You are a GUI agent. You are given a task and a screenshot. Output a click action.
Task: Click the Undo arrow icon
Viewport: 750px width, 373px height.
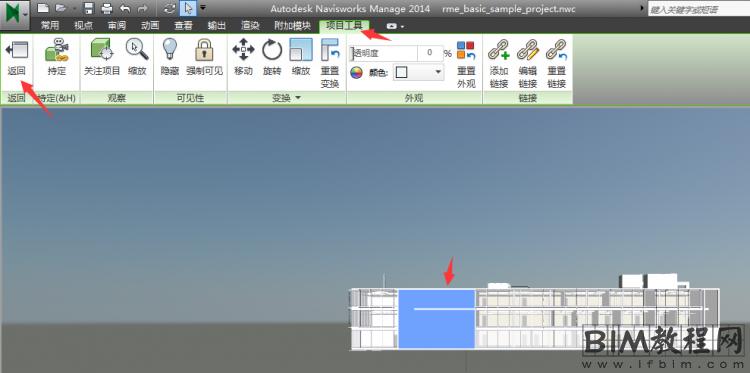point(124,8)
